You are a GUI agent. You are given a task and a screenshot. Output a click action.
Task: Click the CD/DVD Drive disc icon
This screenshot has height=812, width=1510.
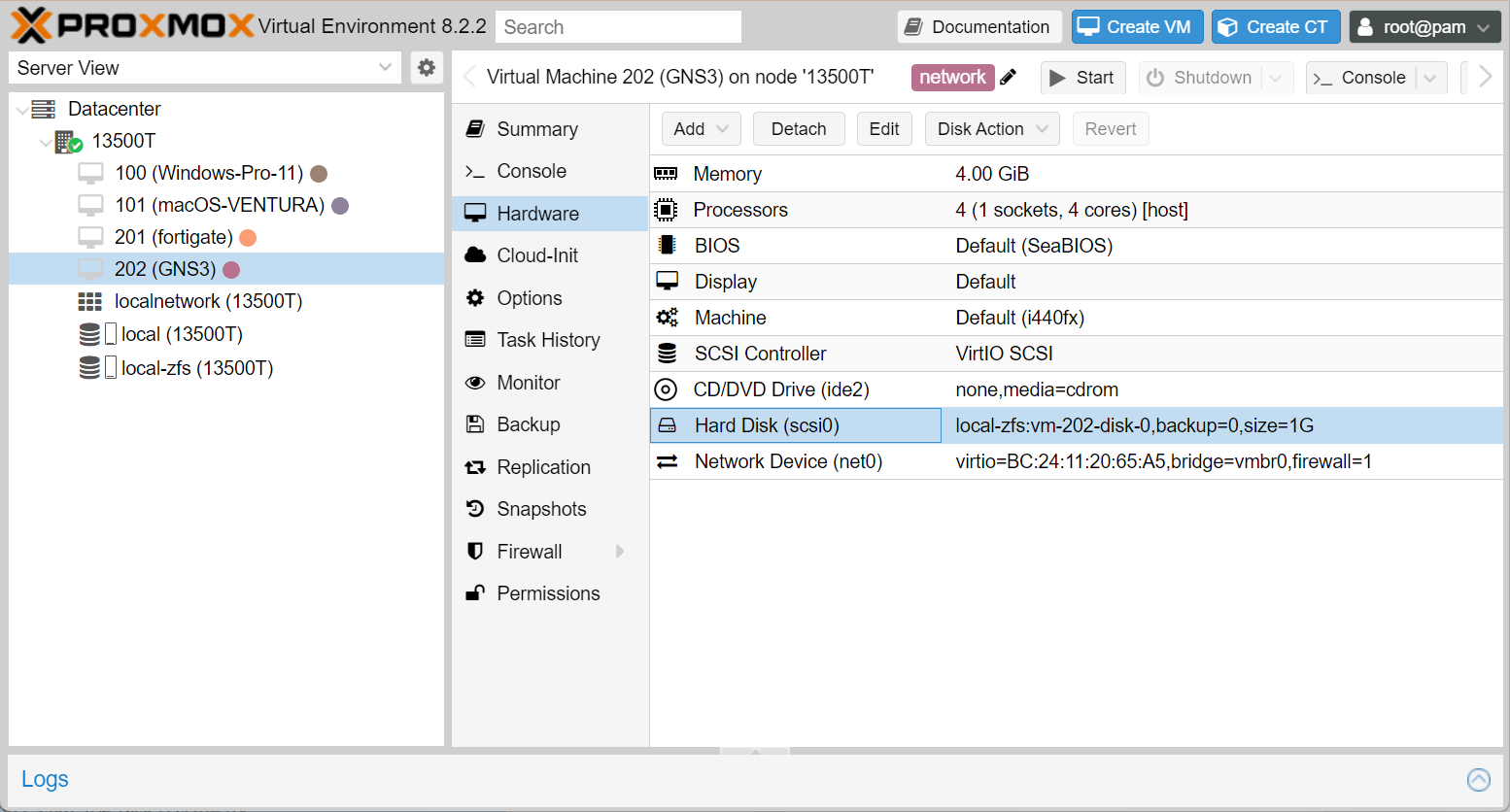point(666,389)
